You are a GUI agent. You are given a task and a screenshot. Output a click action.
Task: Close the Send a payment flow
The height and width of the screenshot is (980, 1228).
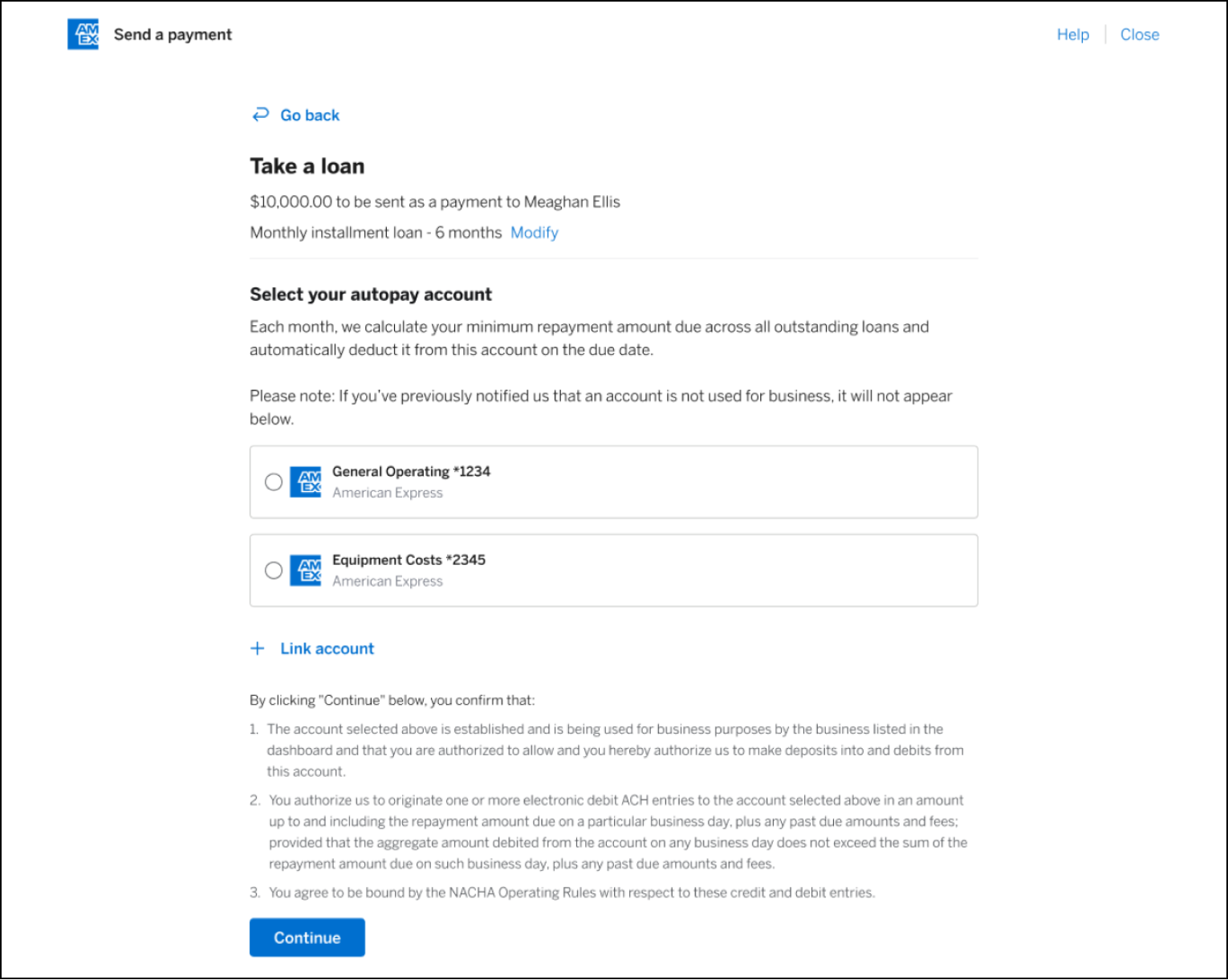pyautogui.click(x=1140, y=35)
